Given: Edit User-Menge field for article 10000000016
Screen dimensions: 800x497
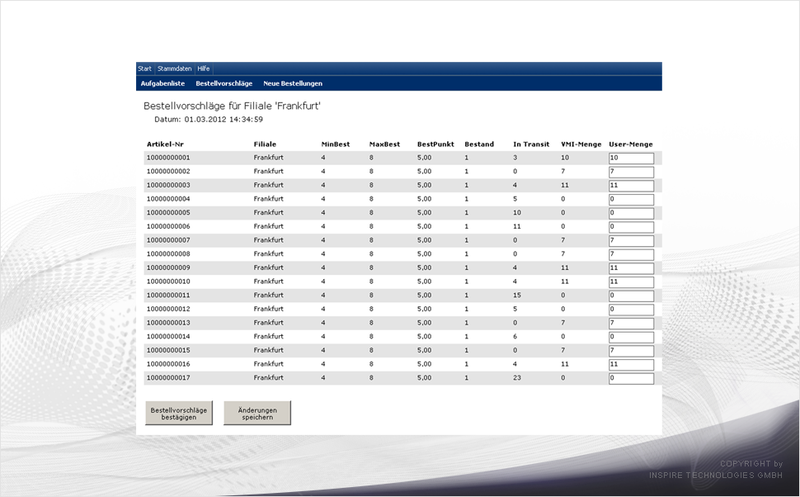Looking at the screenshot, I should click(631, 365).
